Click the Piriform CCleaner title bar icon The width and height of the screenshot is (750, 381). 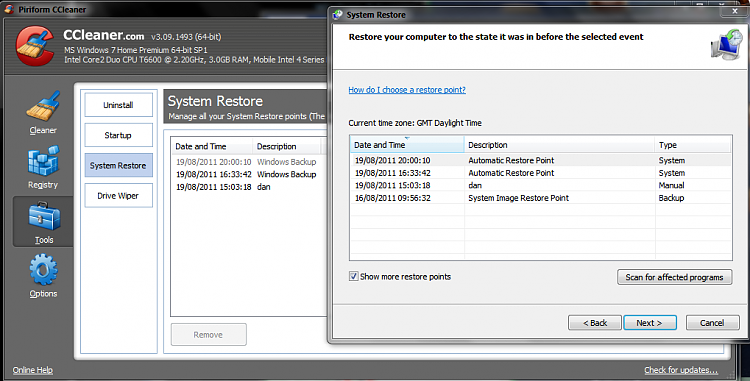coord(10,9)
